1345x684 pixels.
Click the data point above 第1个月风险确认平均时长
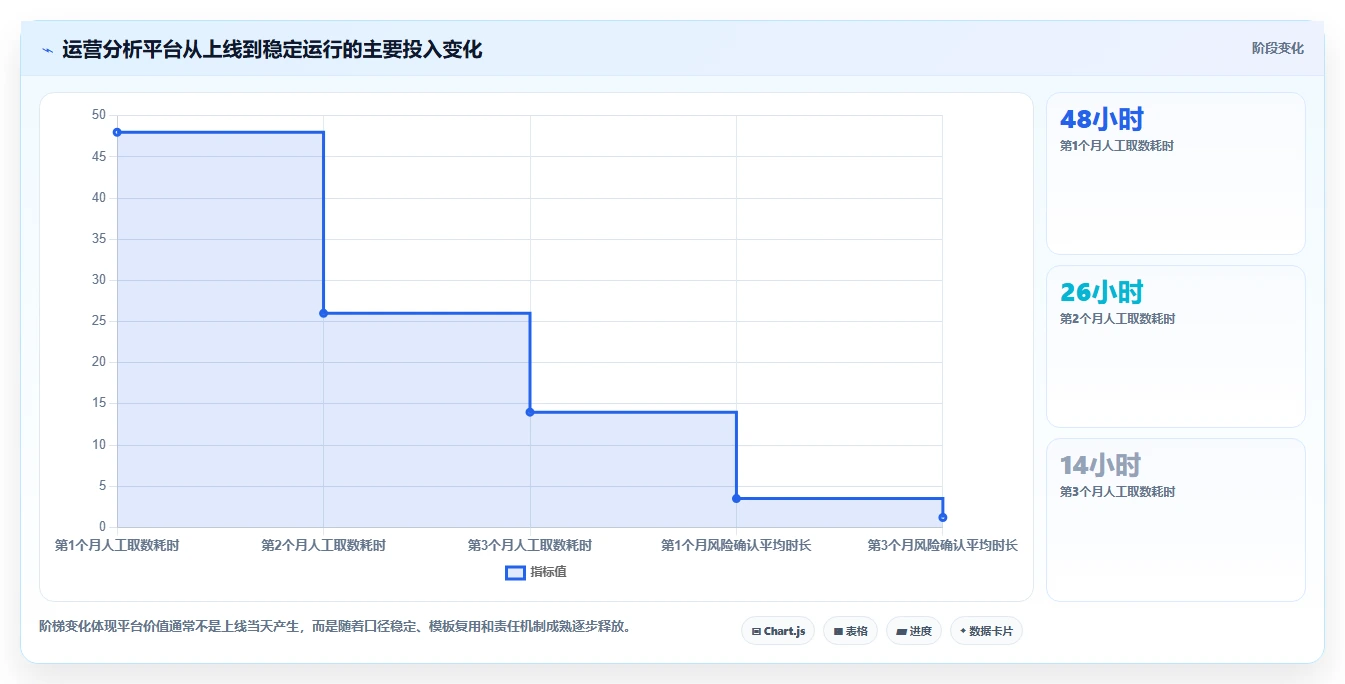[736, 498]
